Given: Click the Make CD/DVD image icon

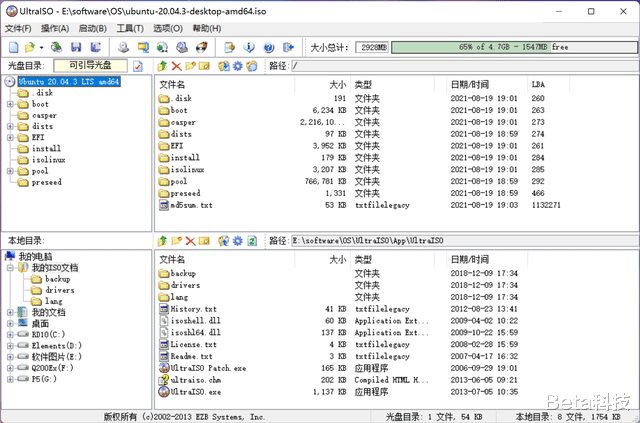Looking at the screenshot, I should 124,47.
